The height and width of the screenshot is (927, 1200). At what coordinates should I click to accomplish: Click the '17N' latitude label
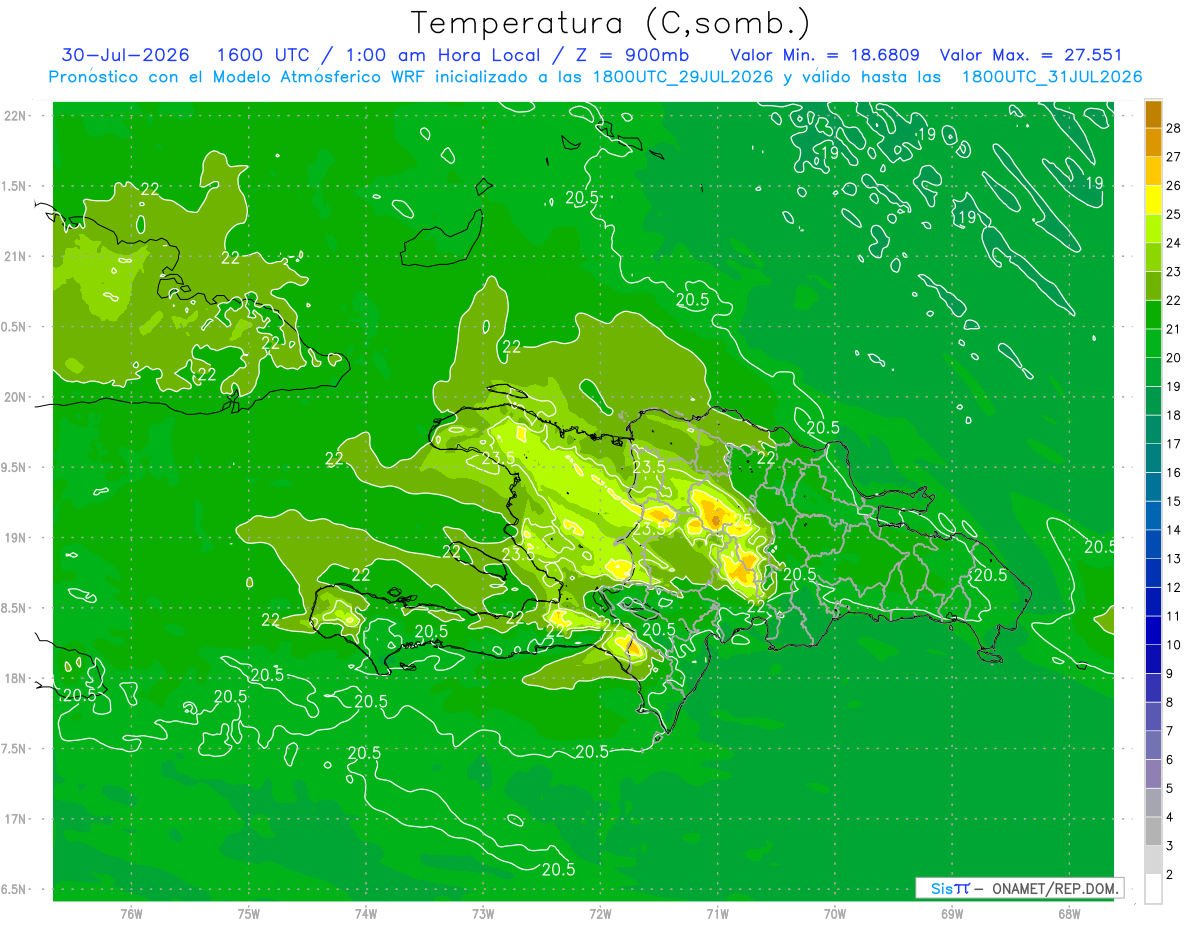15,819
